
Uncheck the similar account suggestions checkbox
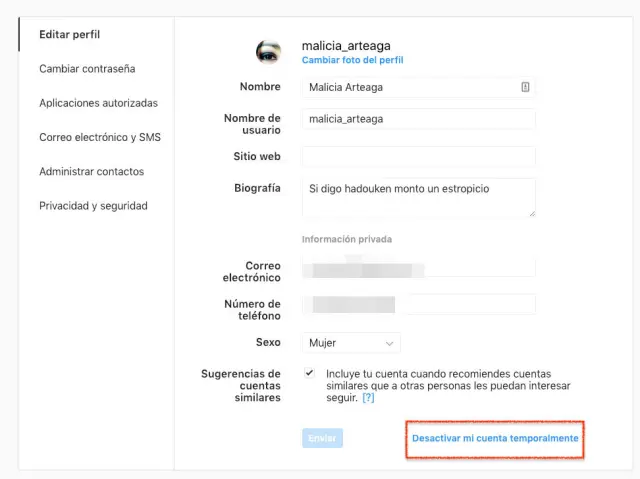click(310, 373)
